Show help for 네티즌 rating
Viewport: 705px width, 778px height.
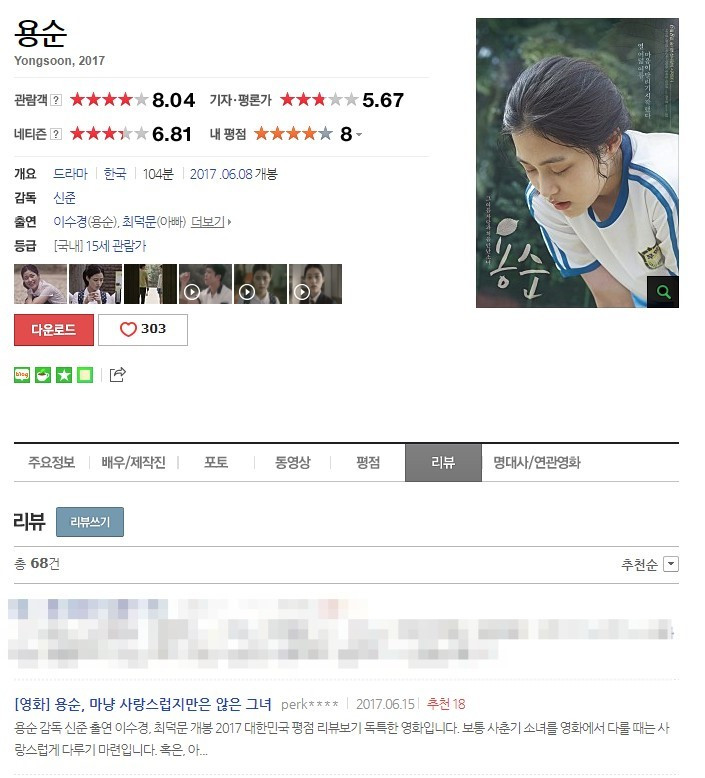[57, 134]
